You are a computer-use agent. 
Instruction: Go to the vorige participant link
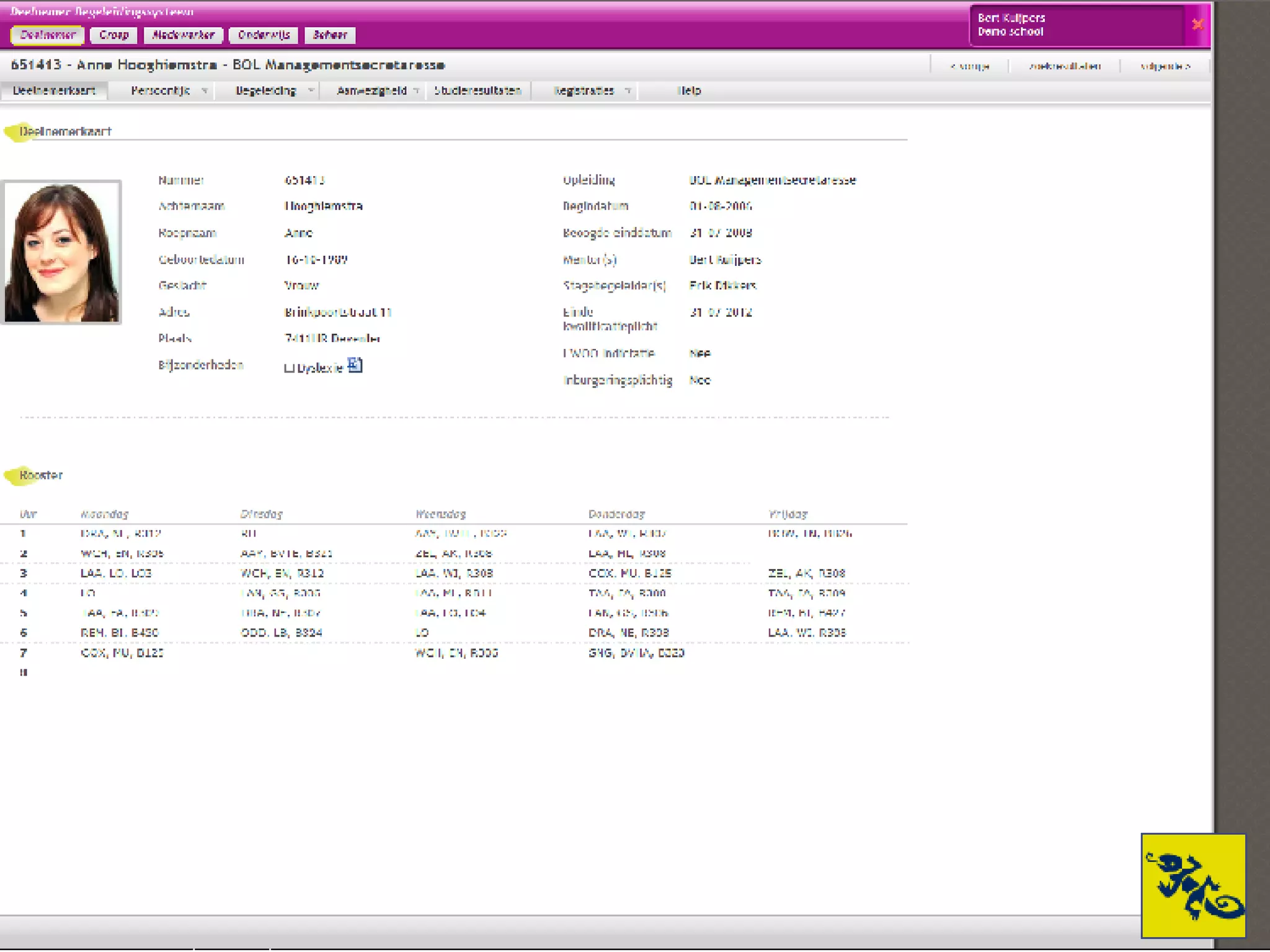(969, 66)
